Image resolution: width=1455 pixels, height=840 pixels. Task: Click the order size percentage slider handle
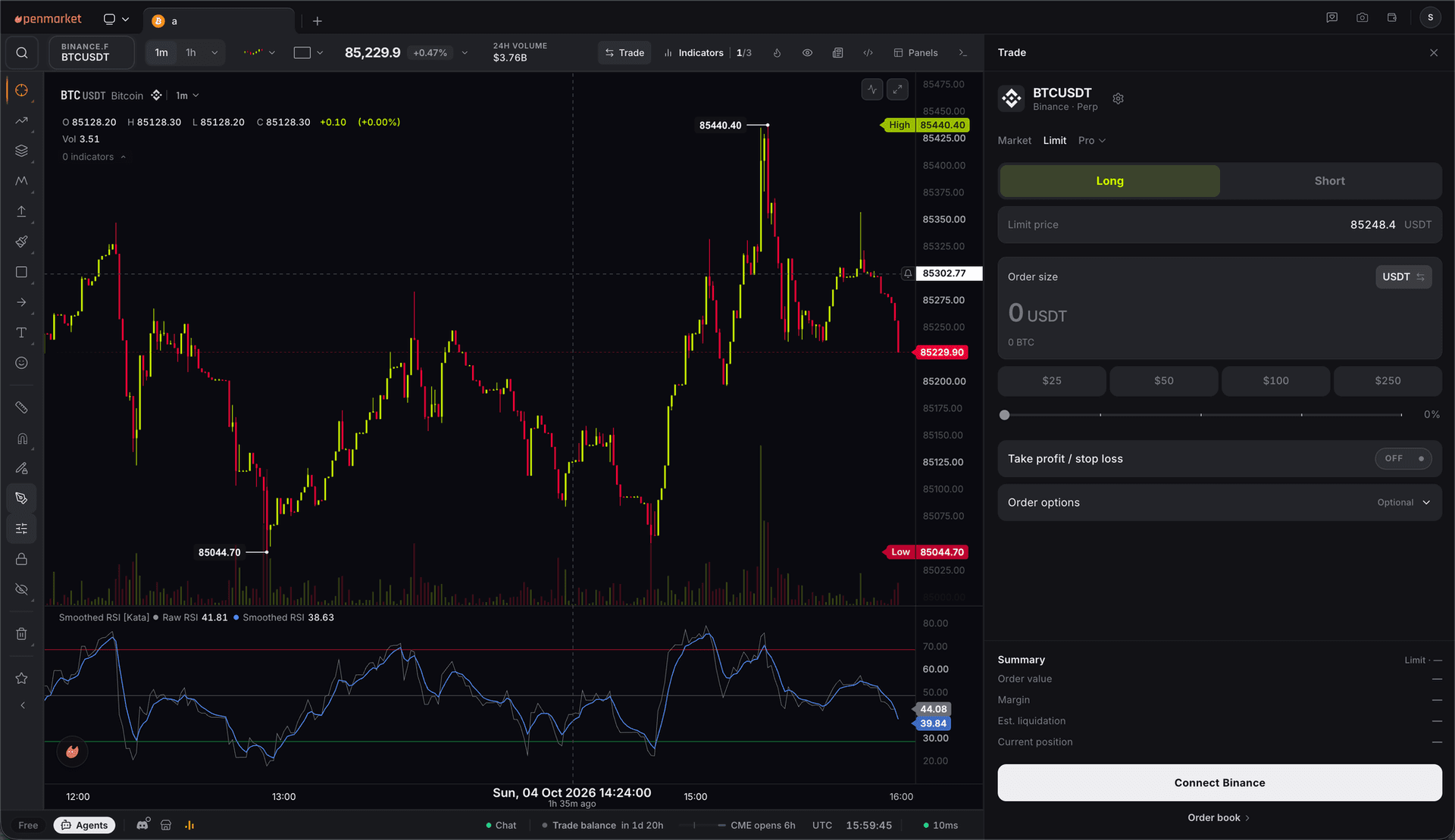pos(1004,414)
